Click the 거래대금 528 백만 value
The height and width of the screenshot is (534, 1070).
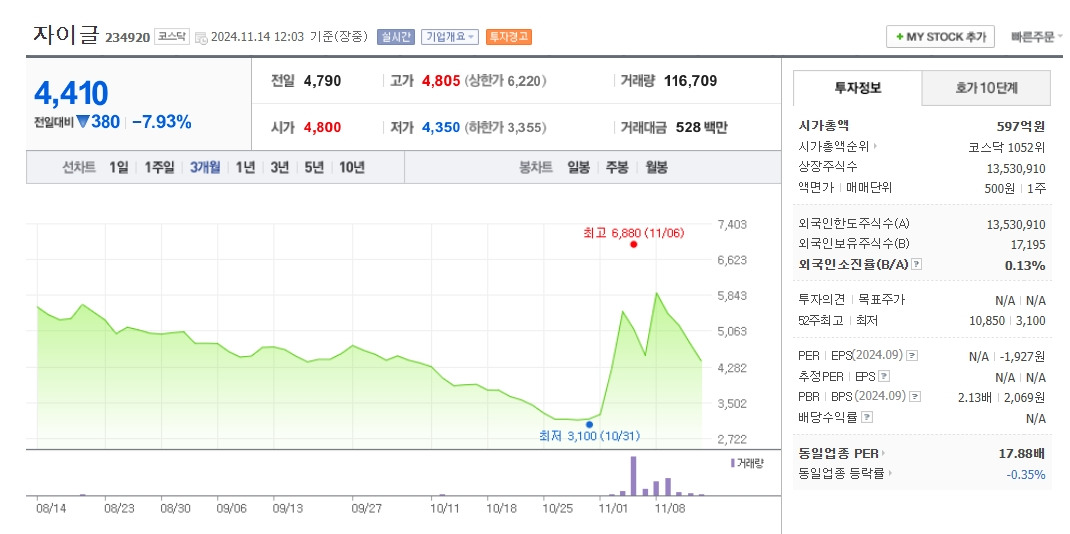coord(702,128)
